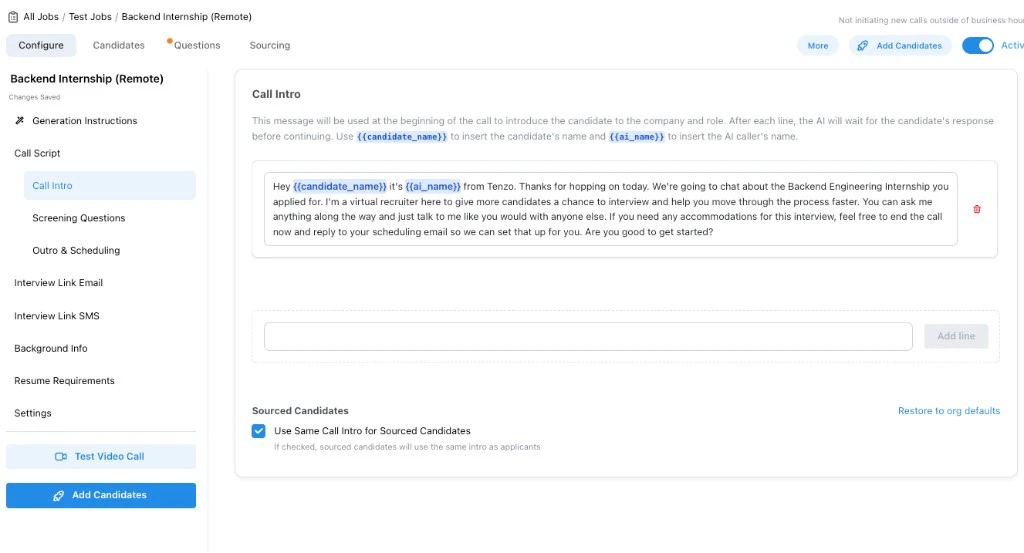Image resolution: width=1024 pixels, height=553 pixels.
Task: Click the business hours notice text
Action: pos(931,20)
